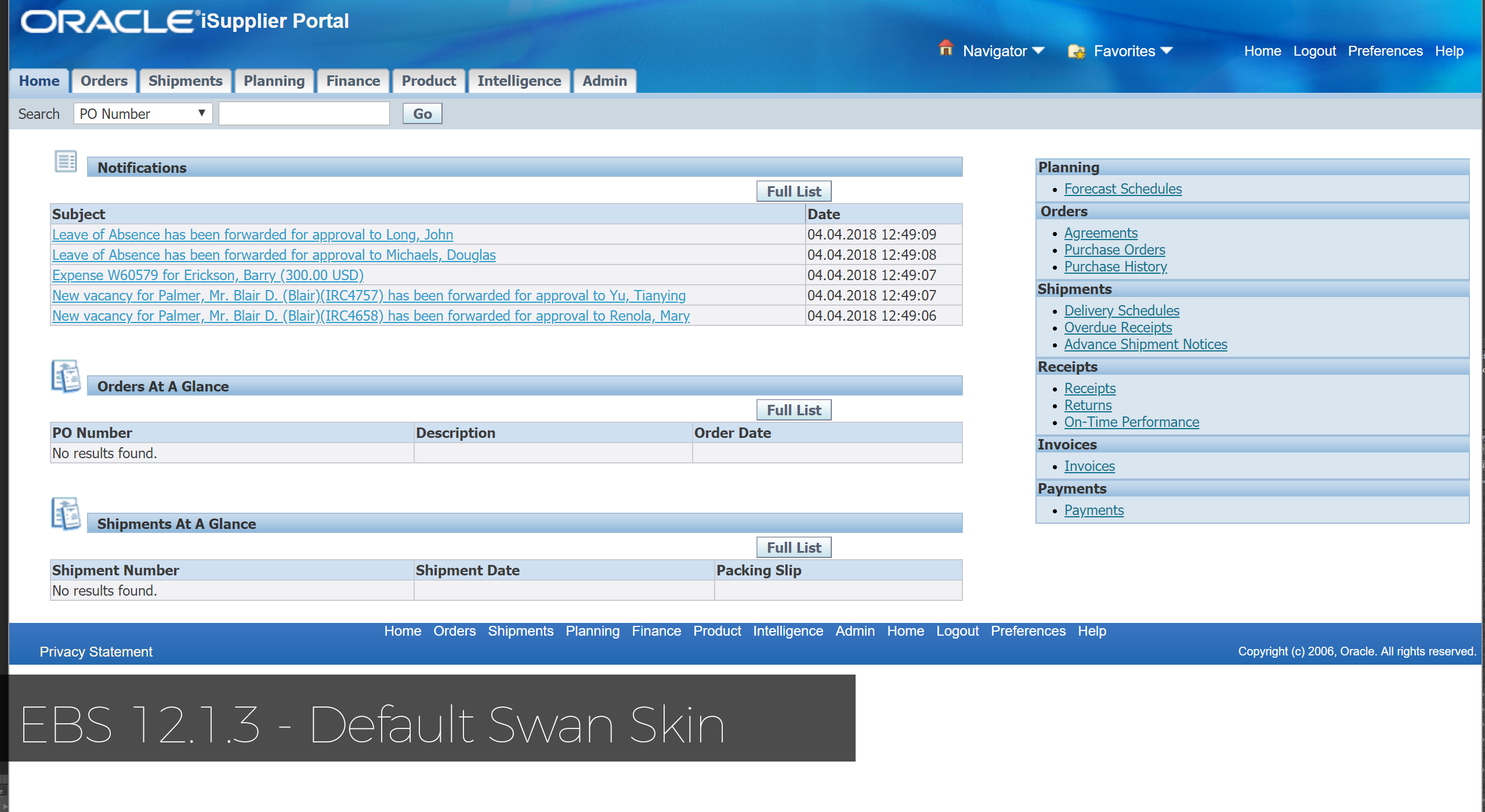
Task: Click Preferences in the footer navigation
Action: tap(1028, 631)
